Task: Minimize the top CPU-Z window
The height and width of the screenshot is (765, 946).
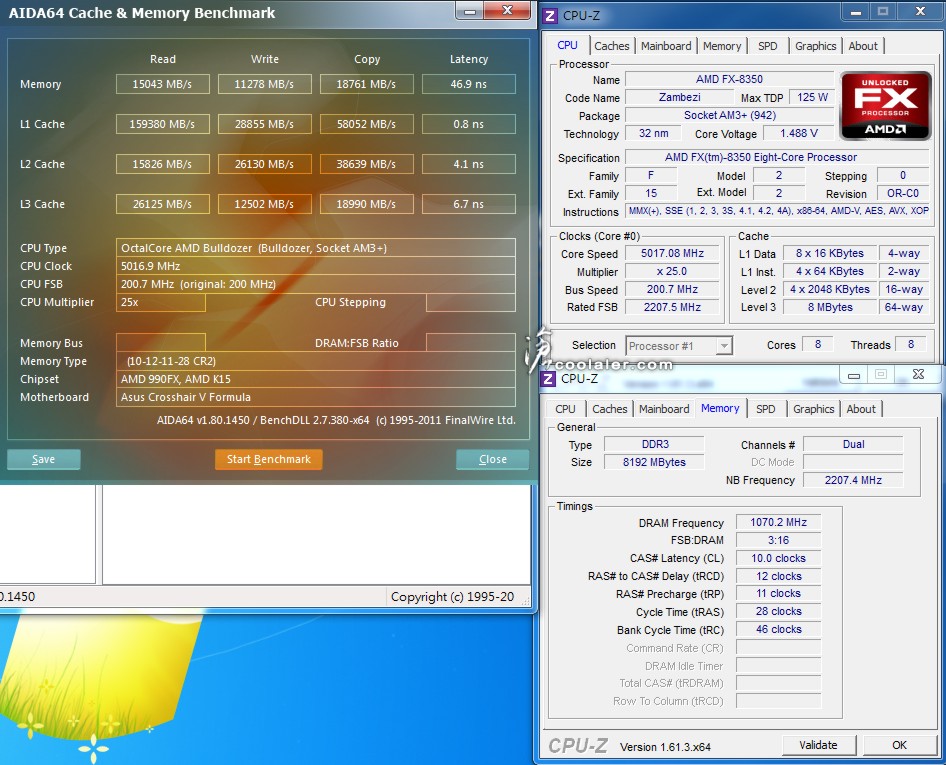Action: click(x=855, y=12)
